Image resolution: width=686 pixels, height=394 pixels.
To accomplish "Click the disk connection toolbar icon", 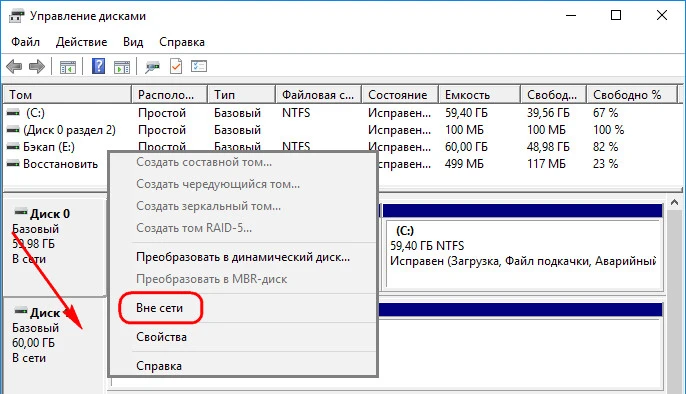I will (152, 67).
